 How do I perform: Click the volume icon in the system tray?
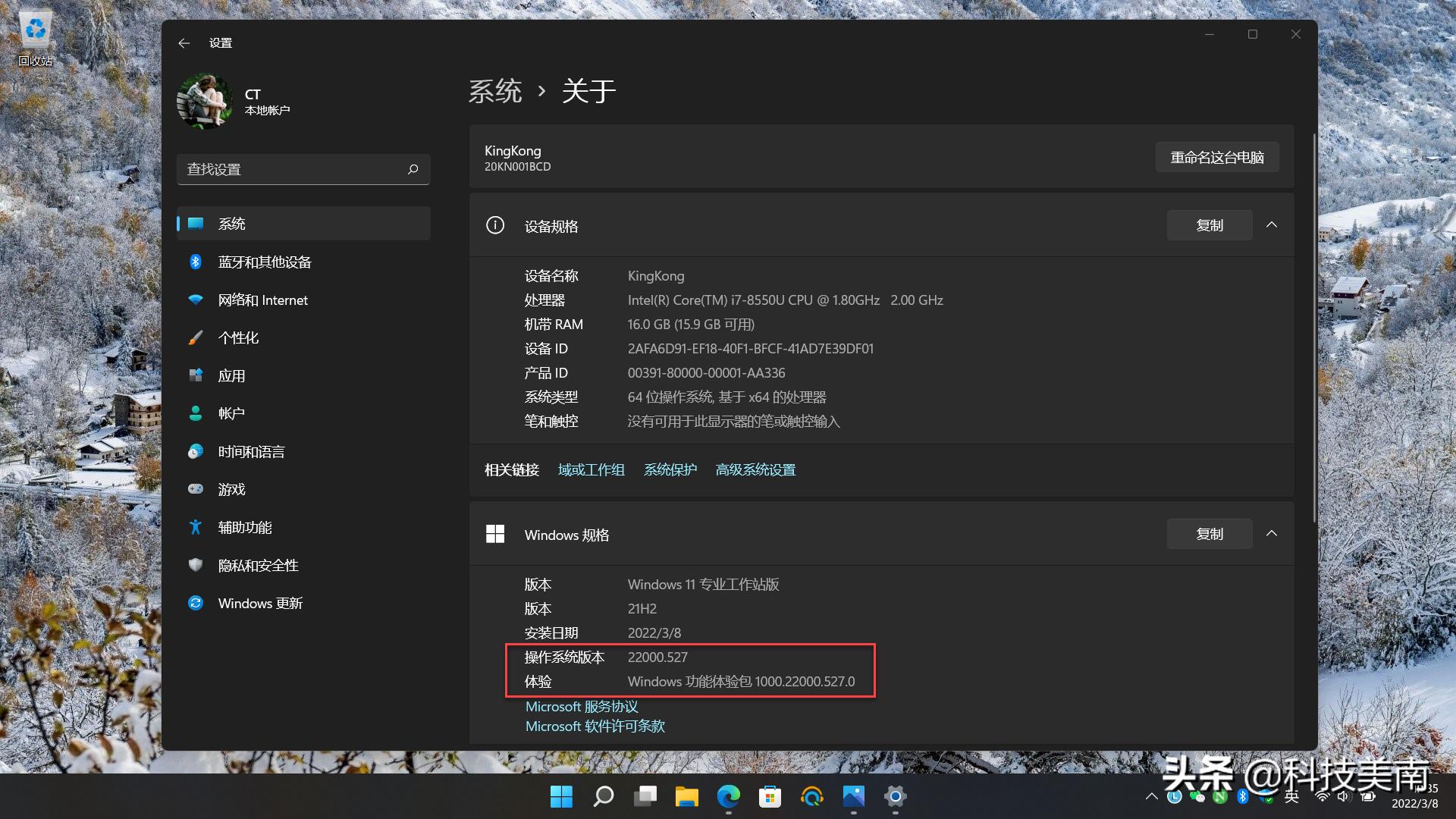1344,797
